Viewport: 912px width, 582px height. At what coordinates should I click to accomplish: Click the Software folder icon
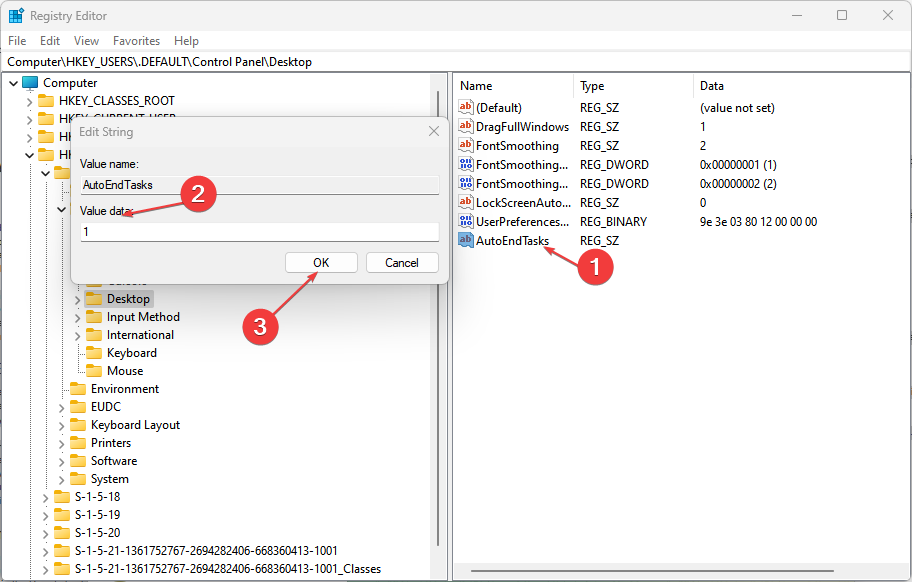point(78,461)
